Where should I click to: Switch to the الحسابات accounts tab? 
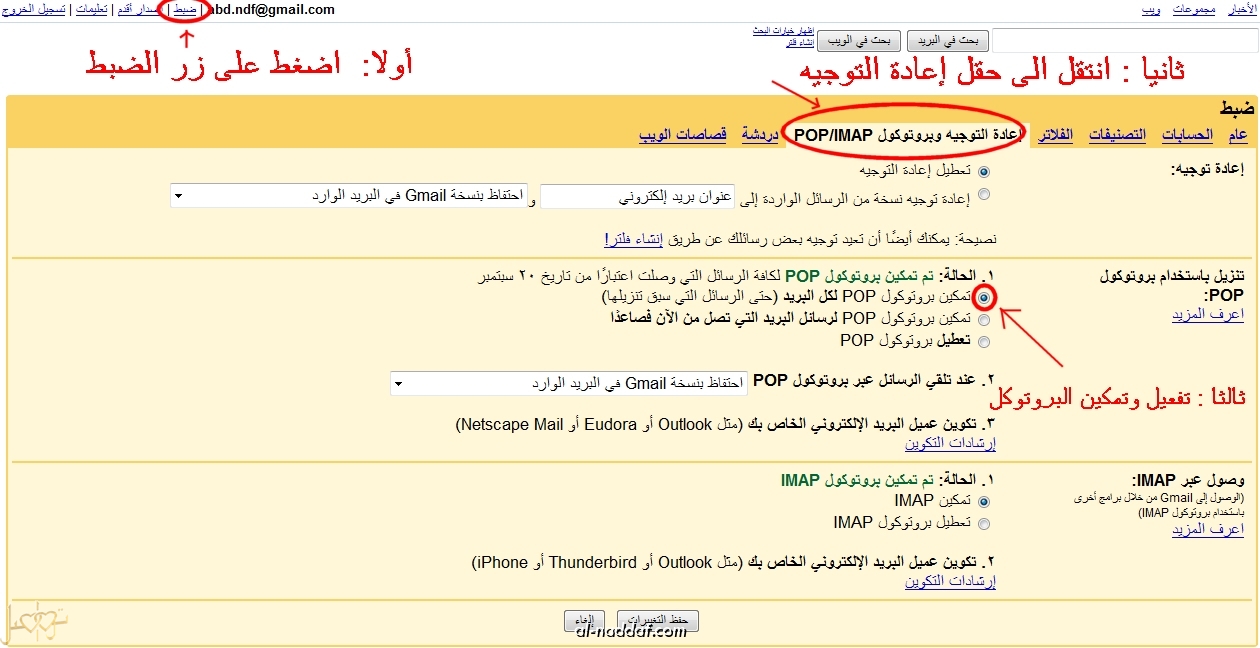(1187, 135)
